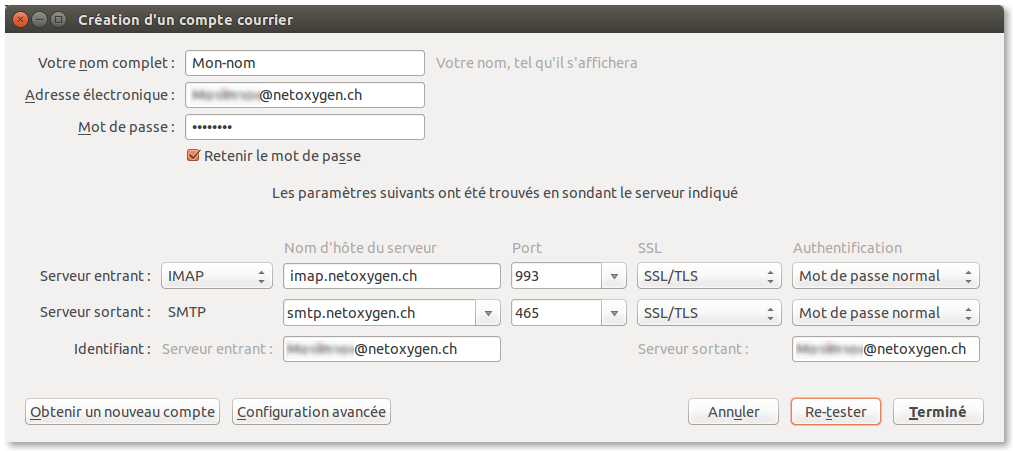Expand incoming port 993 dropdown arrow
Image resolution: width=1013 pixels, height=451 pixels.
(x=614, y=276)
